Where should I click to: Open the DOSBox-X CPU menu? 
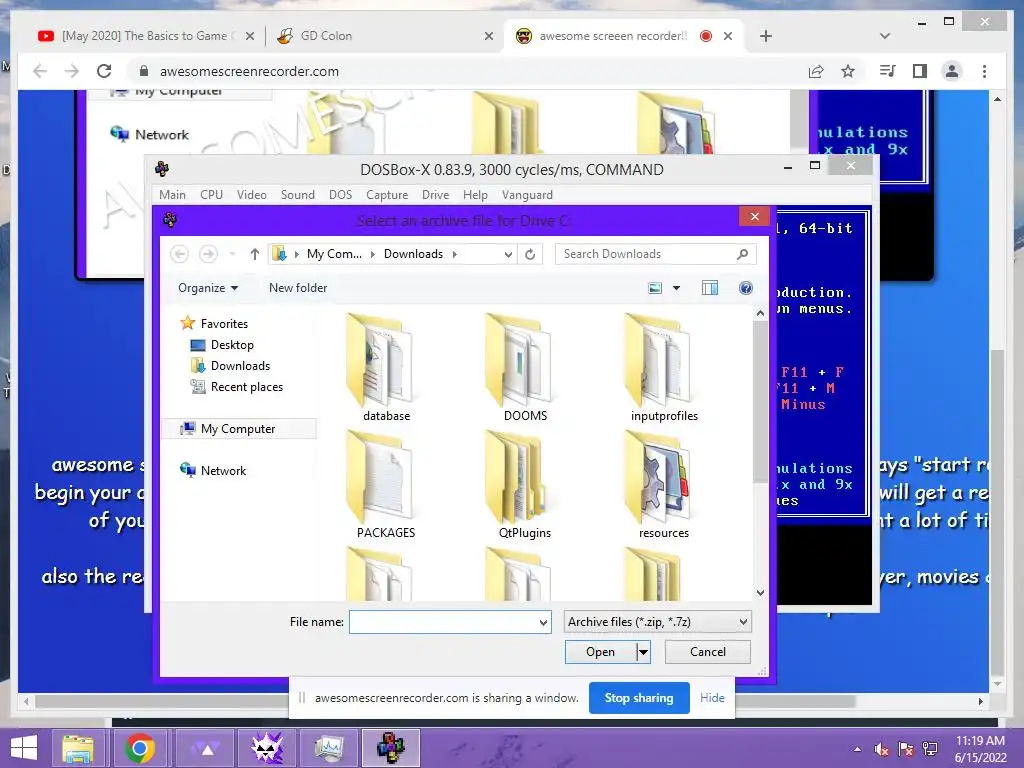point(212,195)
